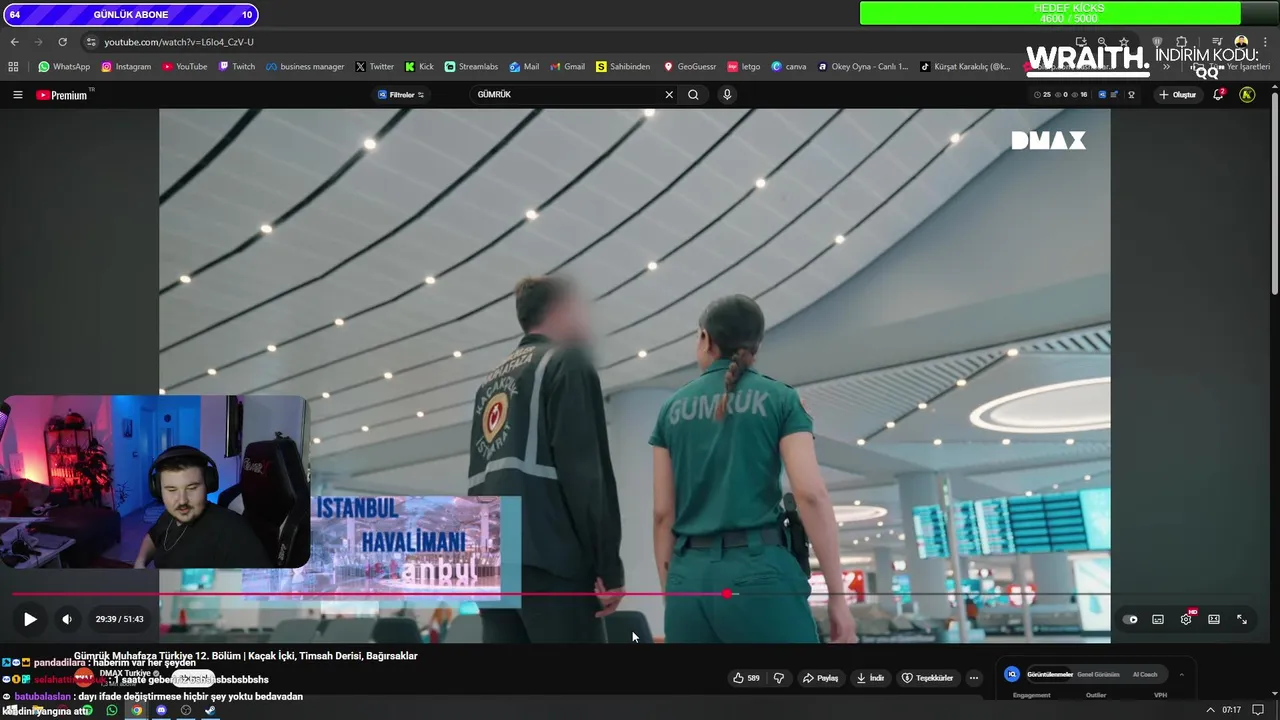The height and width of the screenshot is (720, 1280).
Task: Open the Mail bookmark
Action: tap(524, 67)
